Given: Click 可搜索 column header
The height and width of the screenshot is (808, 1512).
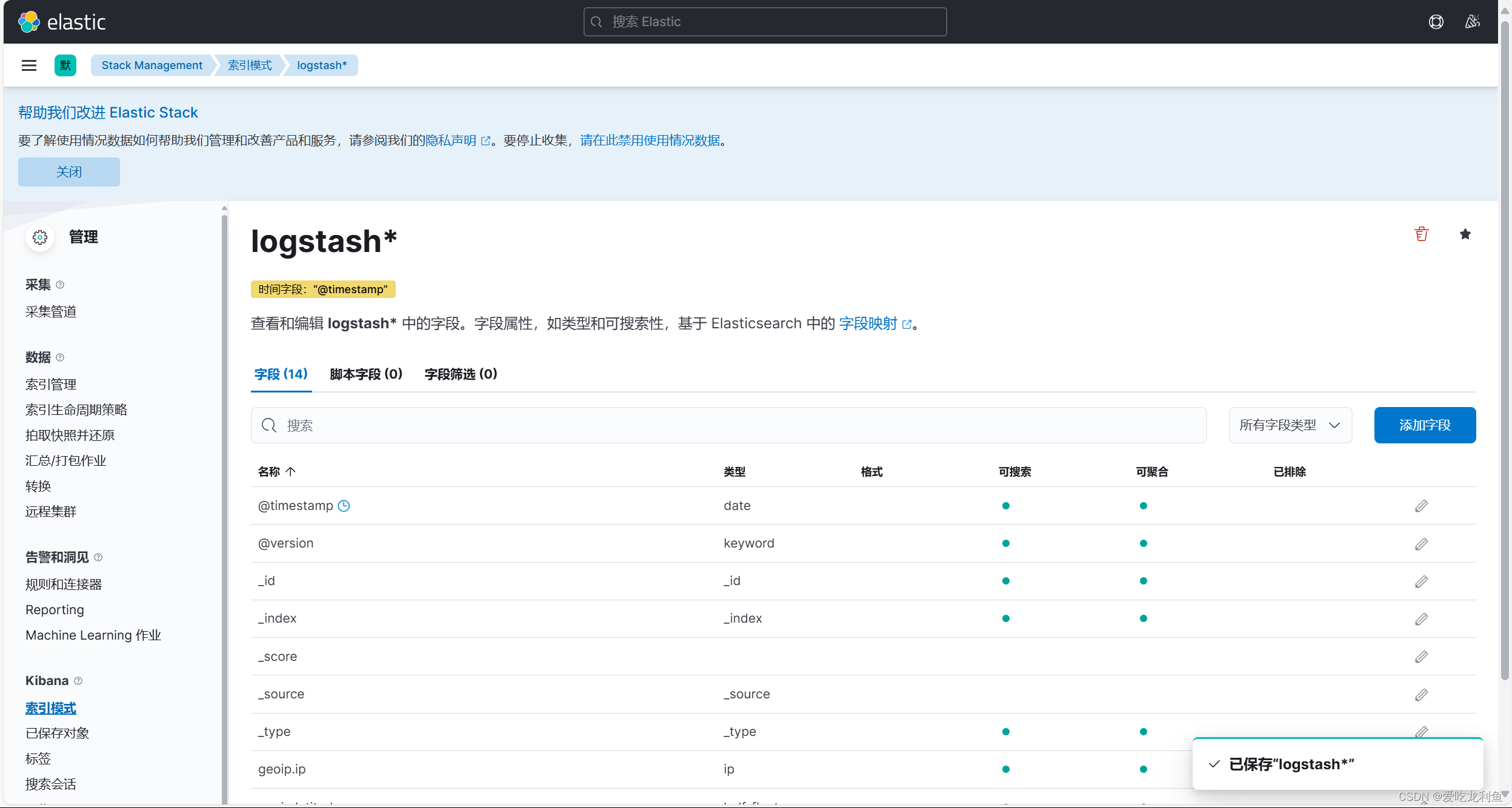Looking at the screenshot, I should click(1014, 472).
